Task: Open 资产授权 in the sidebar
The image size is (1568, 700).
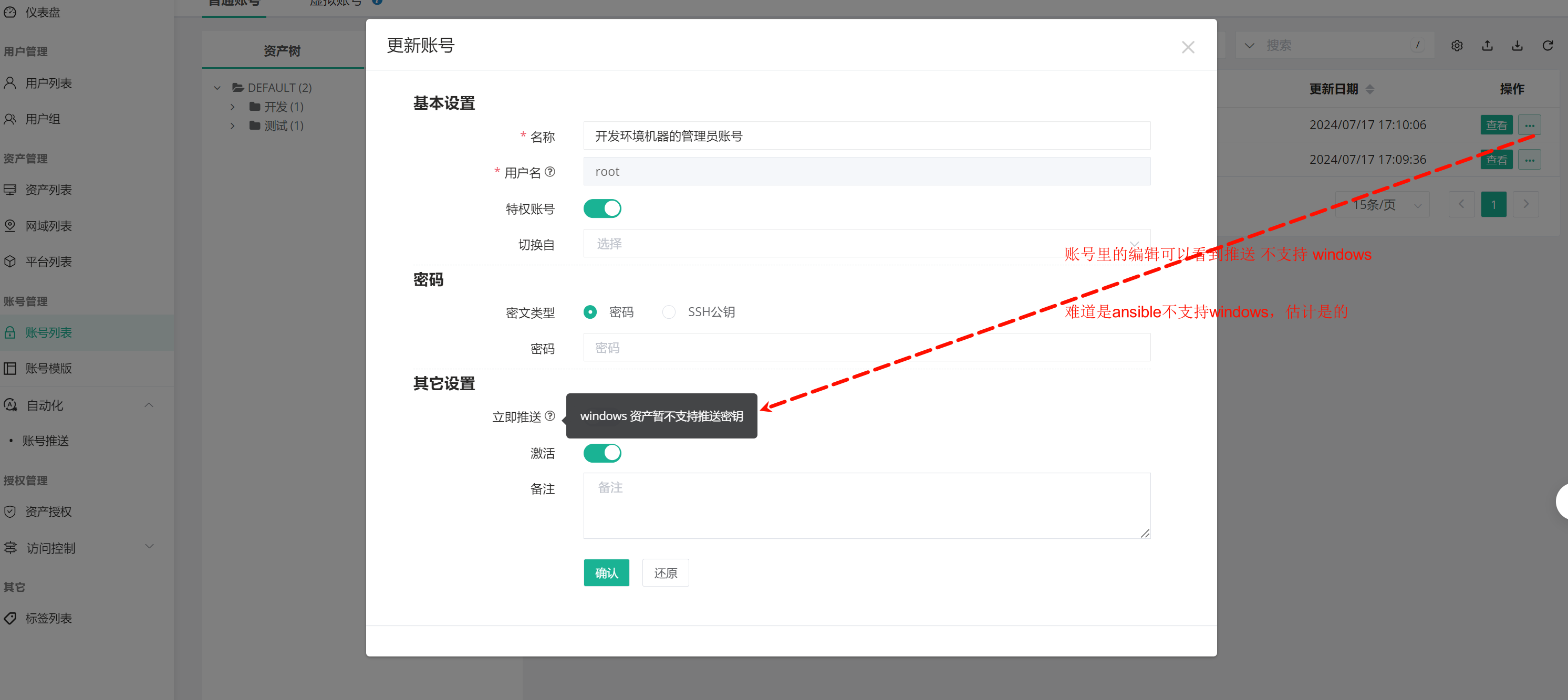Action: (48, 512)
